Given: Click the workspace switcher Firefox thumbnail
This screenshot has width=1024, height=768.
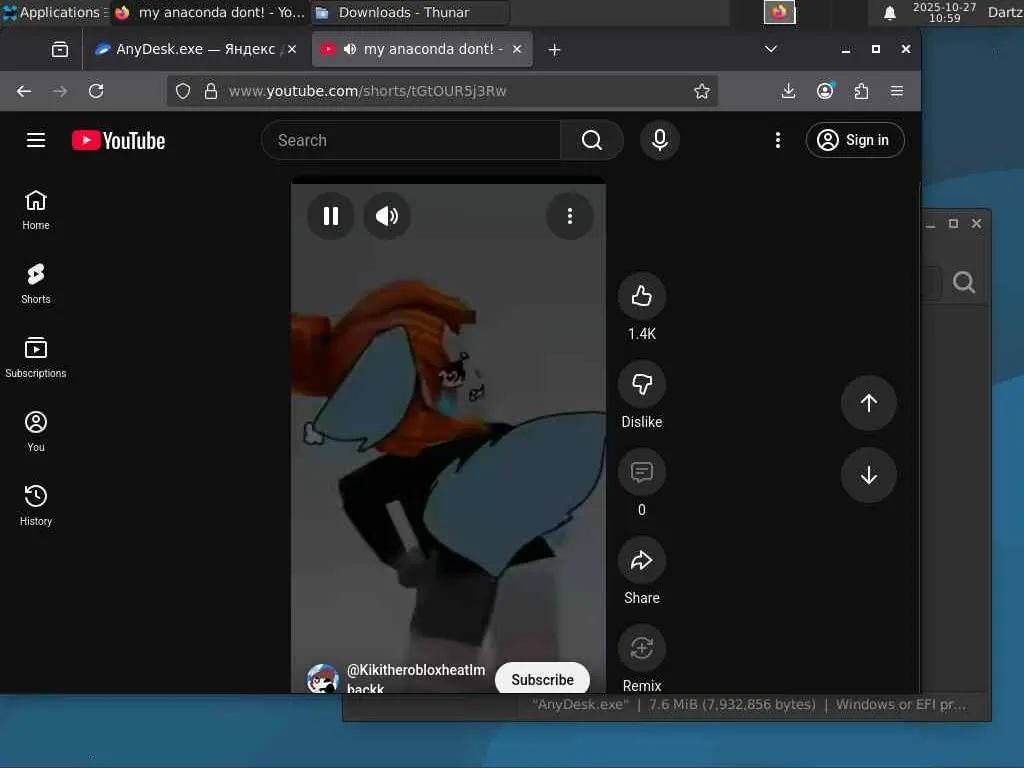Looking at the screenshot, I should coord(780,12).
